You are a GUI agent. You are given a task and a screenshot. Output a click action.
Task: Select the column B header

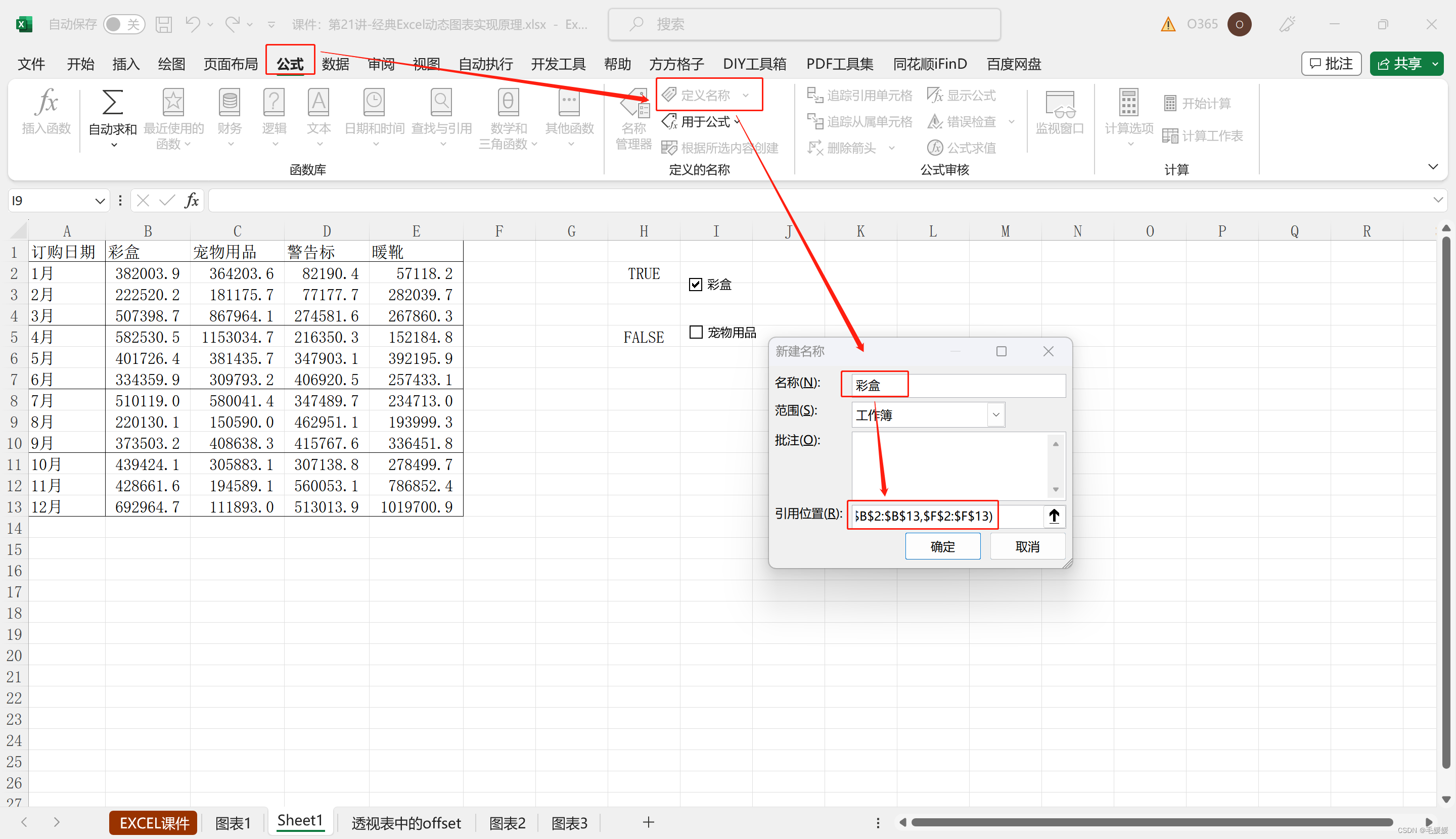[148, 231]
